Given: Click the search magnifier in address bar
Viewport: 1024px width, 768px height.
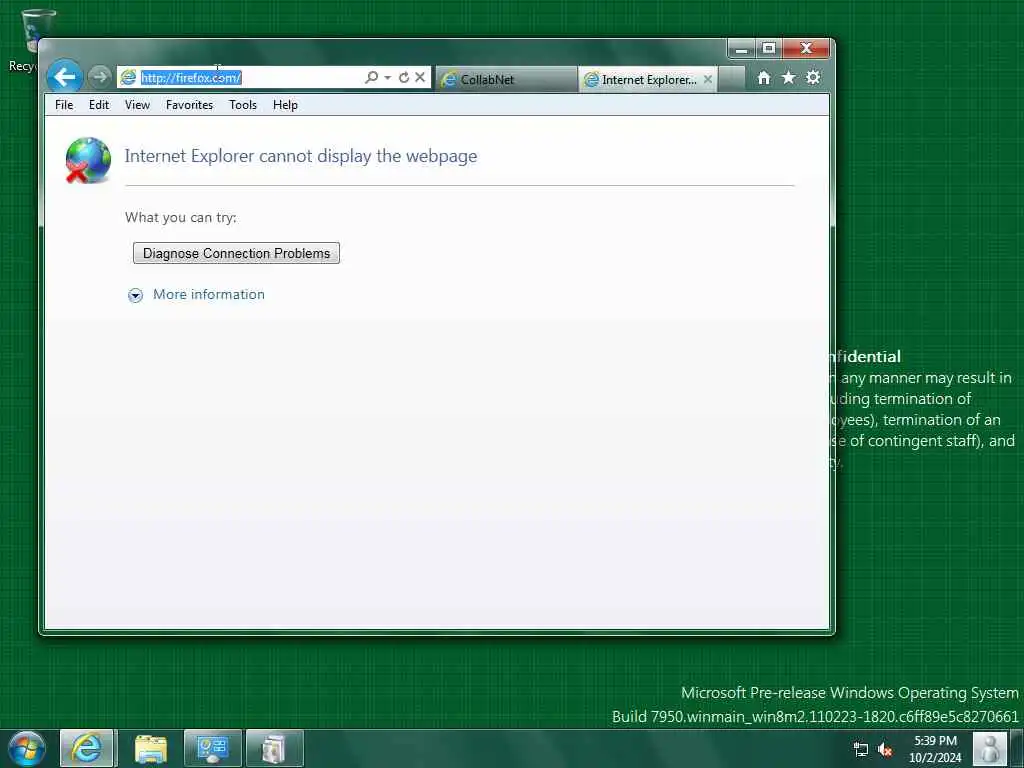Looking at the screenshot, I should [x=372, y=77].
